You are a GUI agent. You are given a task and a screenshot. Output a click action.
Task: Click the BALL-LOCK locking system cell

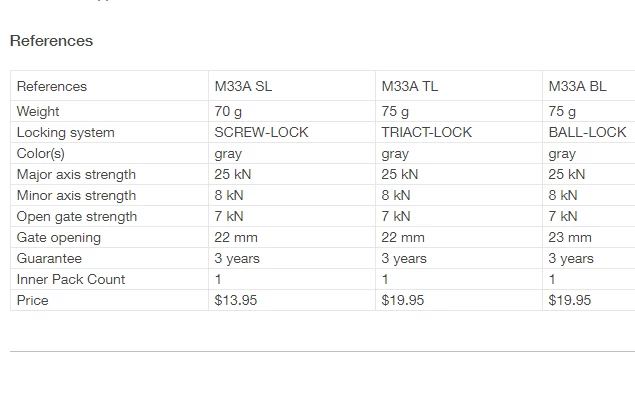click(588, 132)
